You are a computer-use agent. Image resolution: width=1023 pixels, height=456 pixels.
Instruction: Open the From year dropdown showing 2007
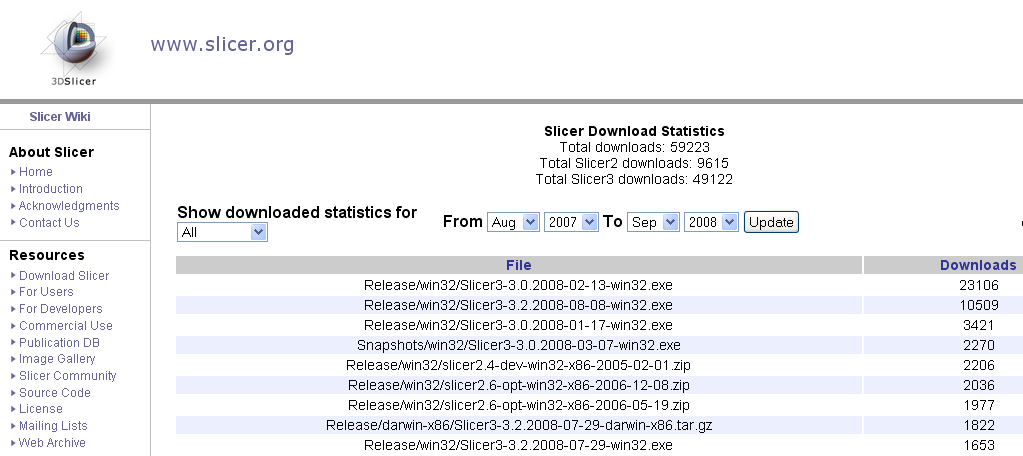pyautogui.click(x=571, y=222)
